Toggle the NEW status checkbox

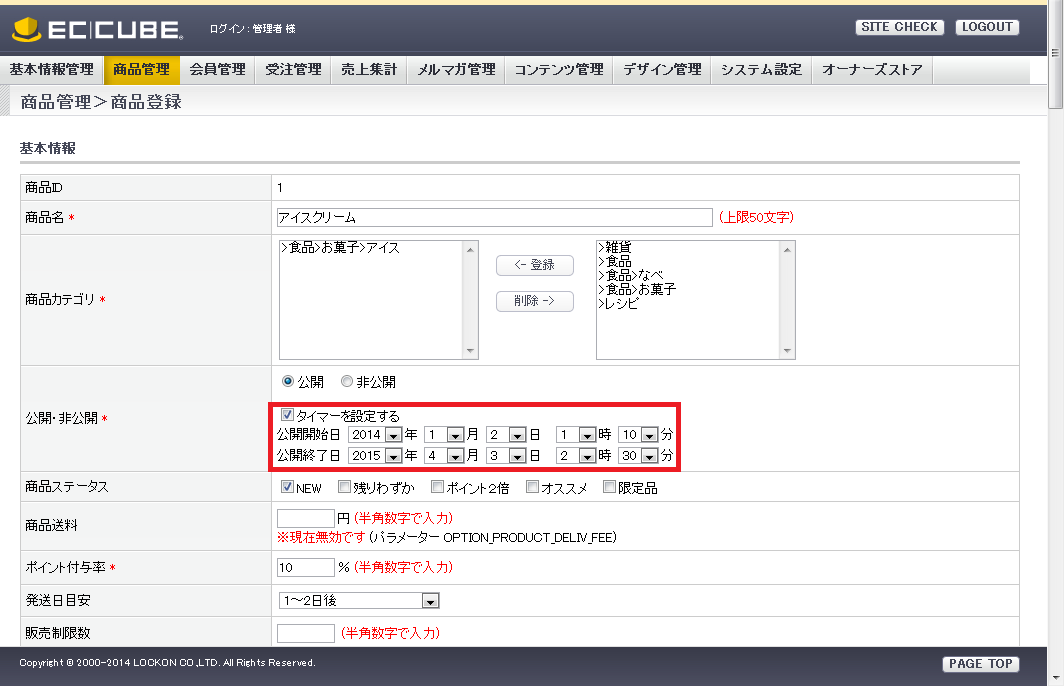click(x=287, y=487)
